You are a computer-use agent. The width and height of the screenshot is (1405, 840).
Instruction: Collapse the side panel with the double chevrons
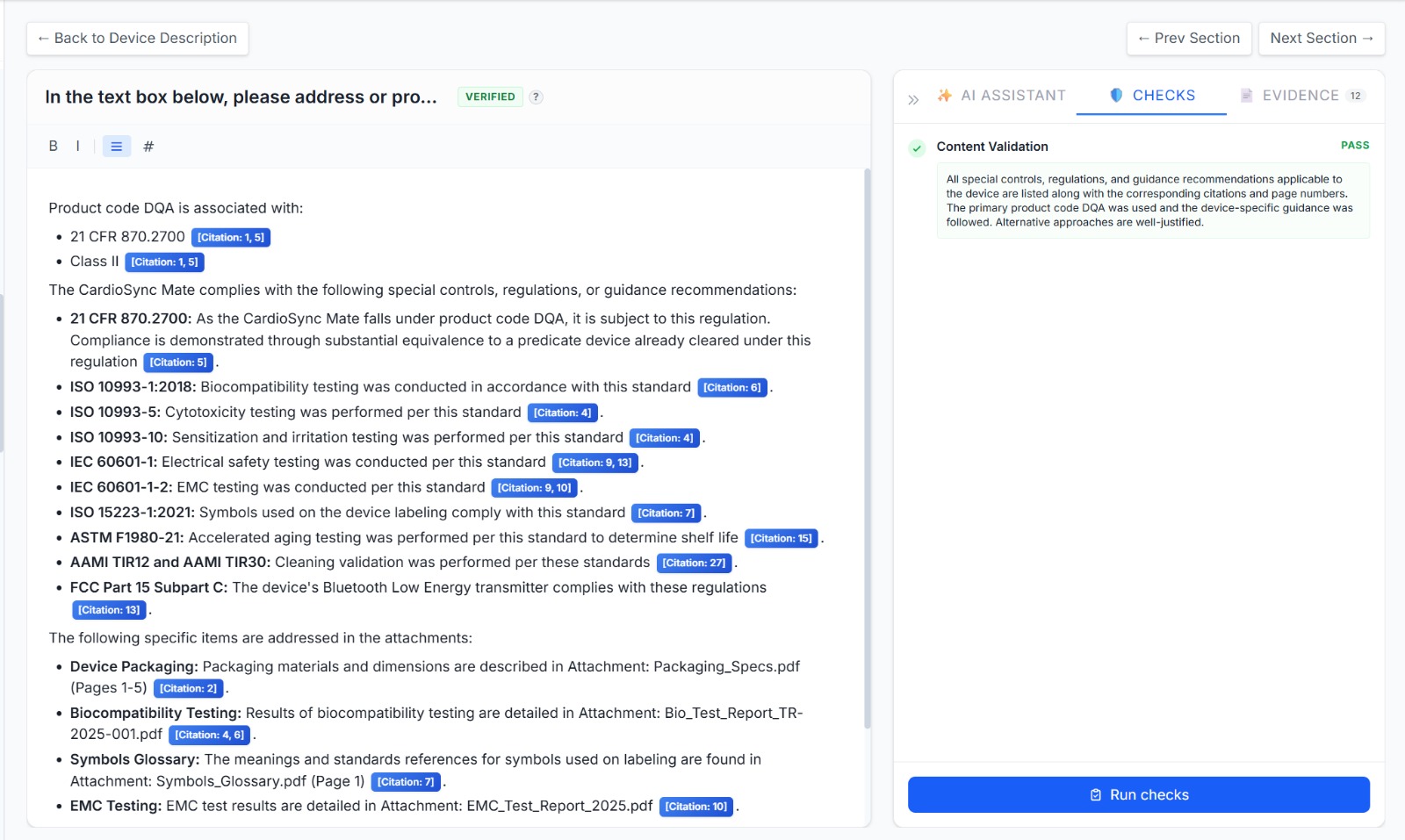(x=912, y=99)
